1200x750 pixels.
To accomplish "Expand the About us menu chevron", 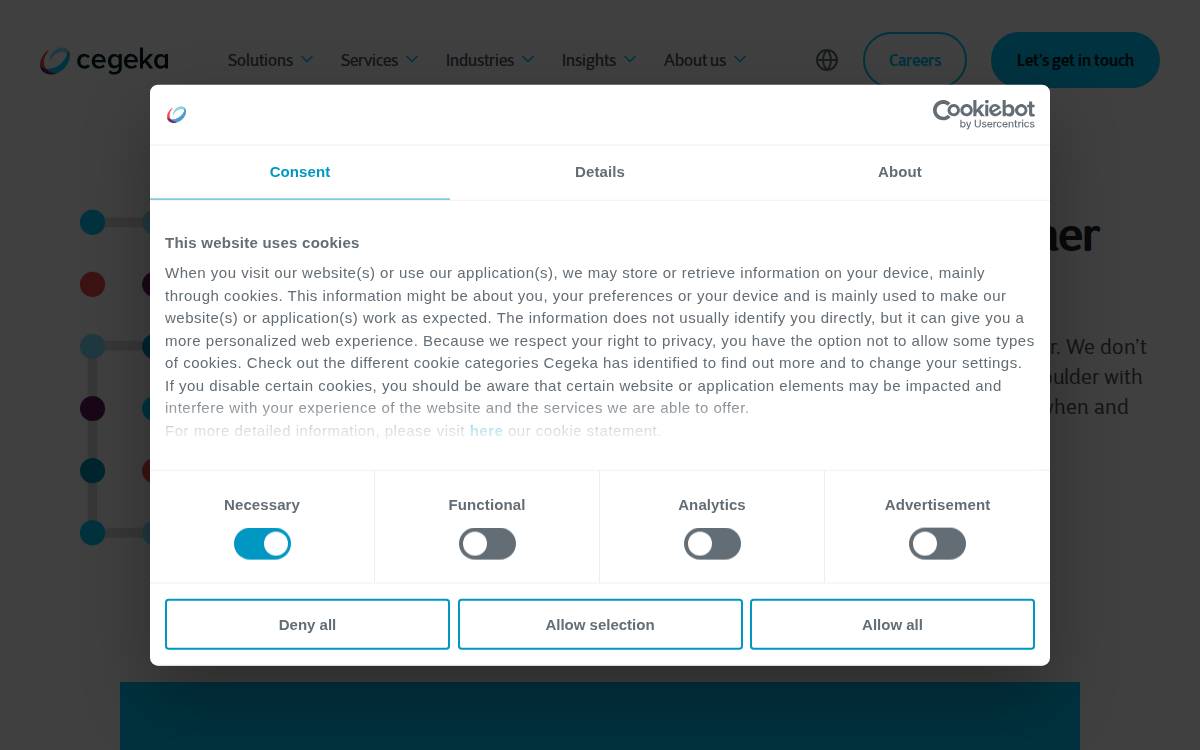I will (x=740, y=60).
